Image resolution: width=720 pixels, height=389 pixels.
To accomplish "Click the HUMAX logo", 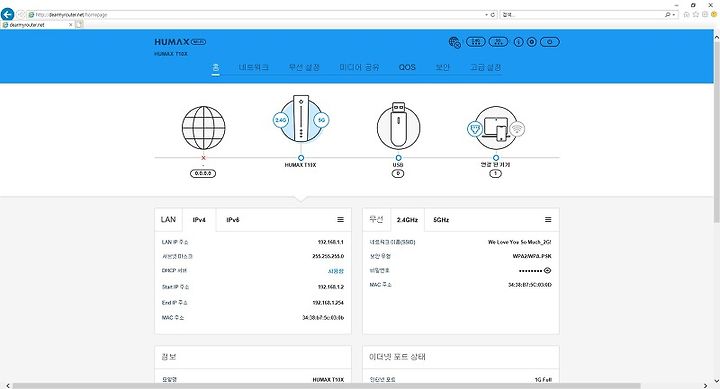I will tap(180, 42).
